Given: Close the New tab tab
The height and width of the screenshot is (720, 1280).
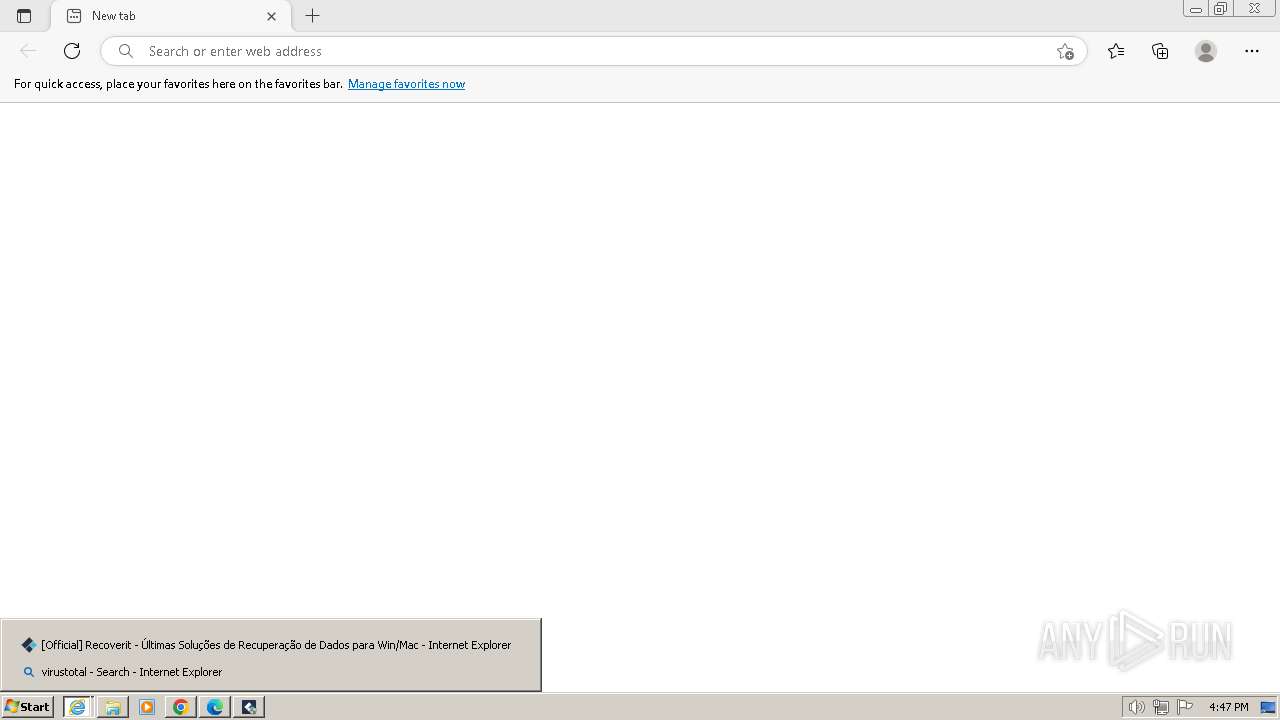Looking at the screenshot, I should tap(271, 16).
